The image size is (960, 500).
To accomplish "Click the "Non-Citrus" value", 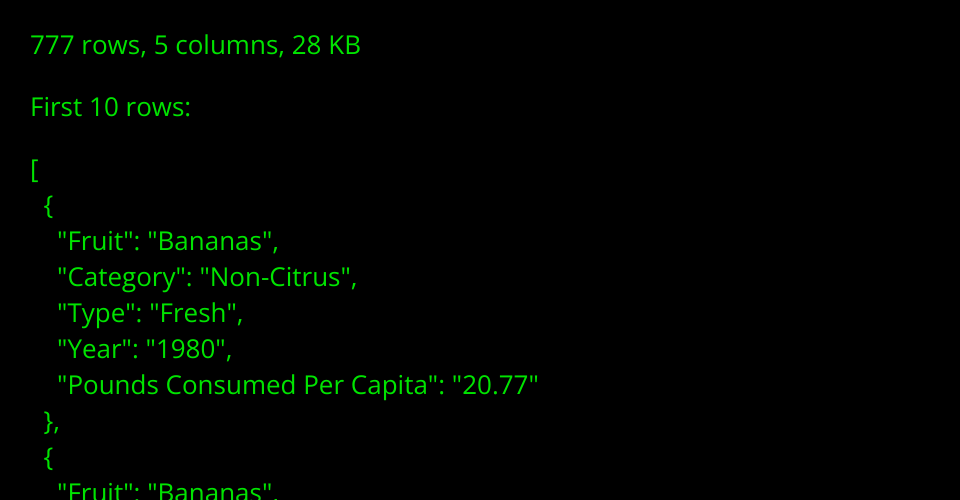I will coord(277,278).
